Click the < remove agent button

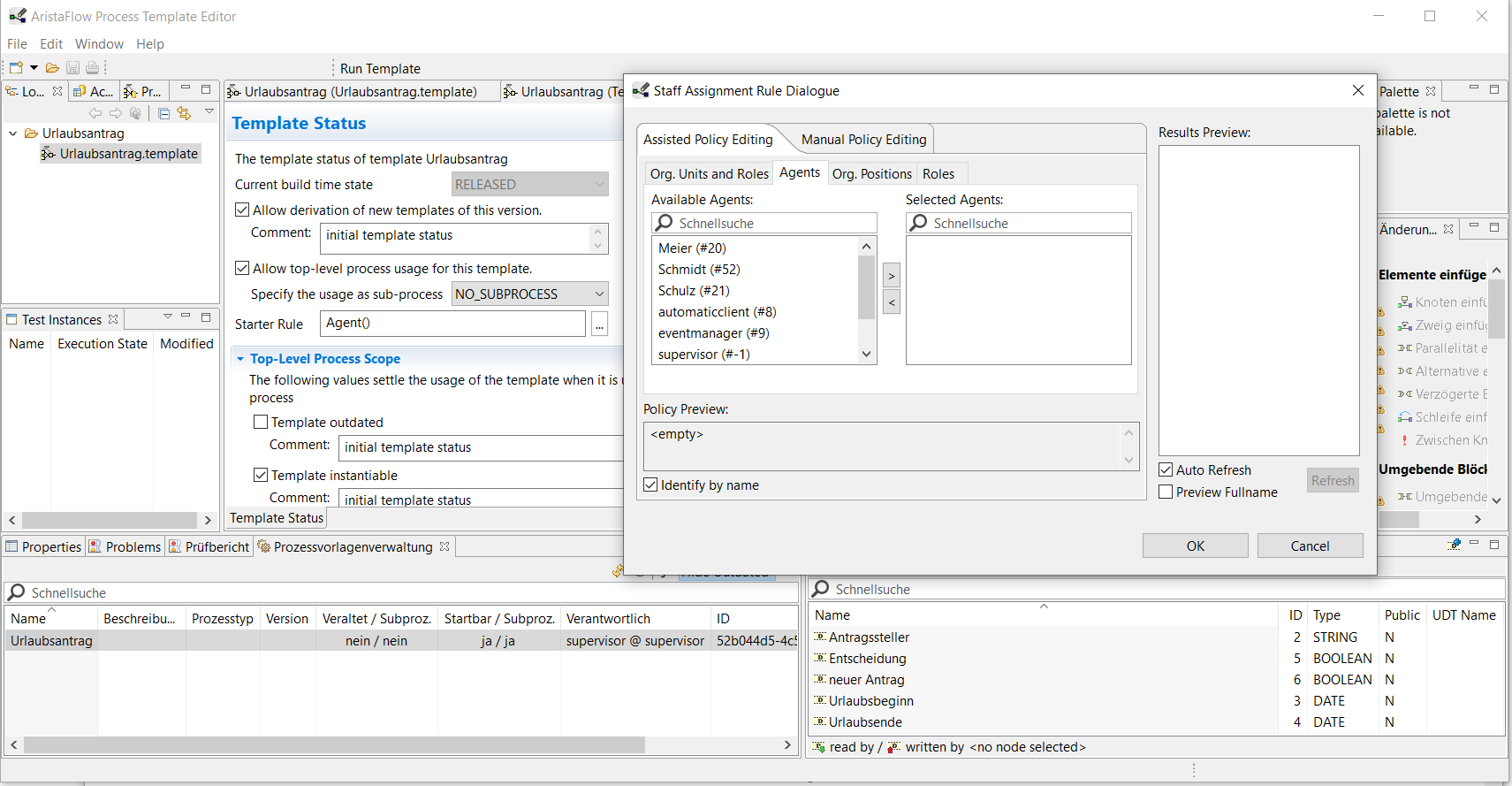892,302
